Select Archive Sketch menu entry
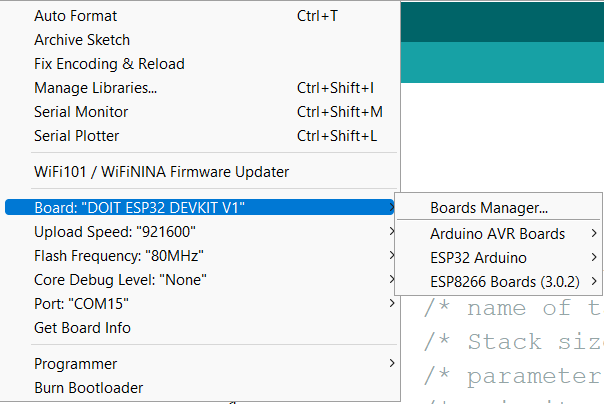604x404 pixels. coord(200,40)
